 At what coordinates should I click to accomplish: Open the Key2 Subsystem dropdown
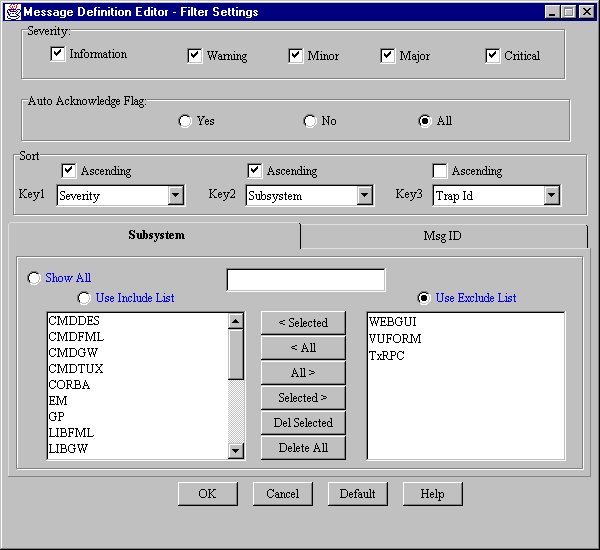pos(365,196)
